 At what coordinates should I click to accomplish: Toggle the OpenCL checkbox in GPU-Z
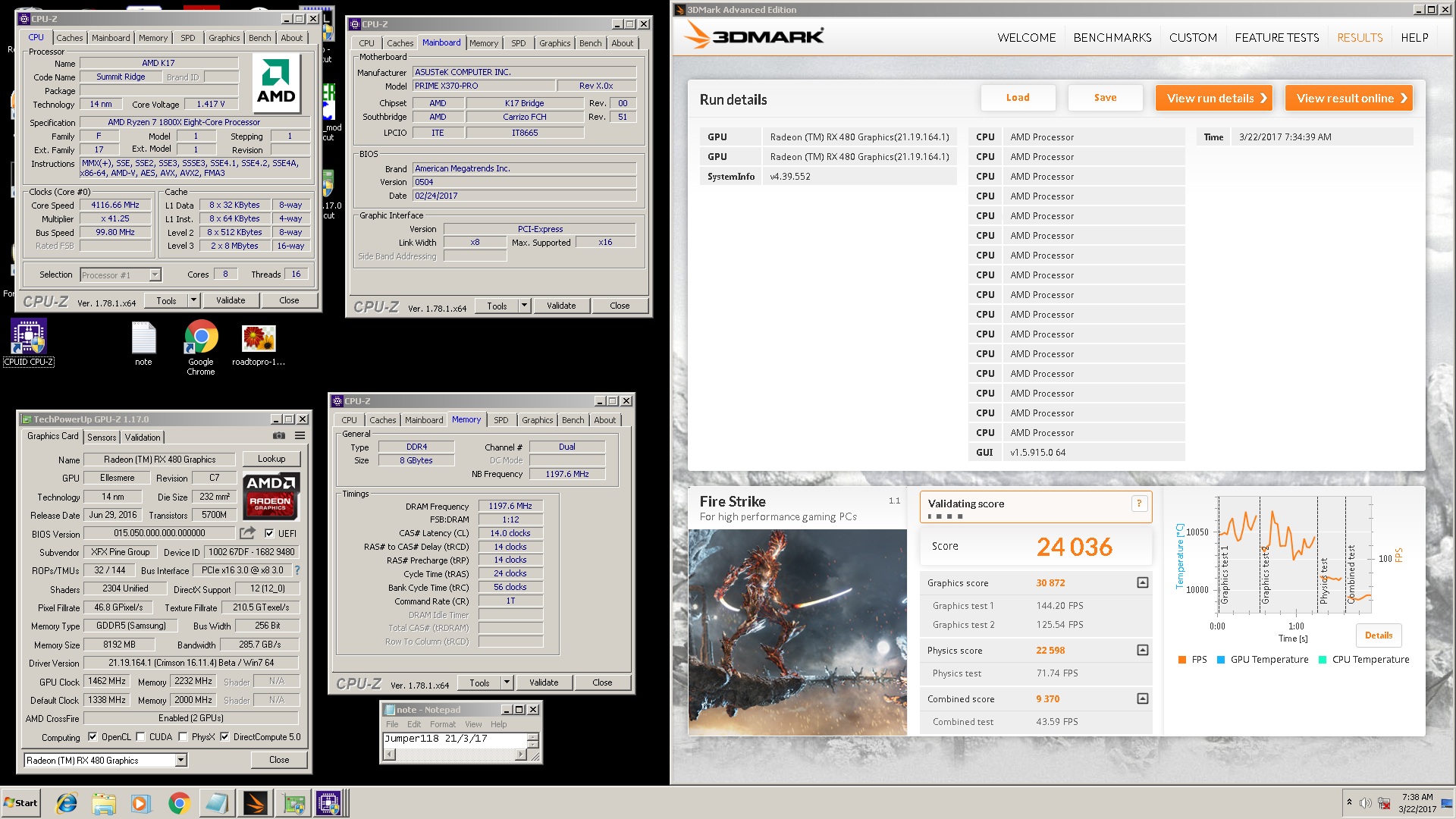(93, 736)
